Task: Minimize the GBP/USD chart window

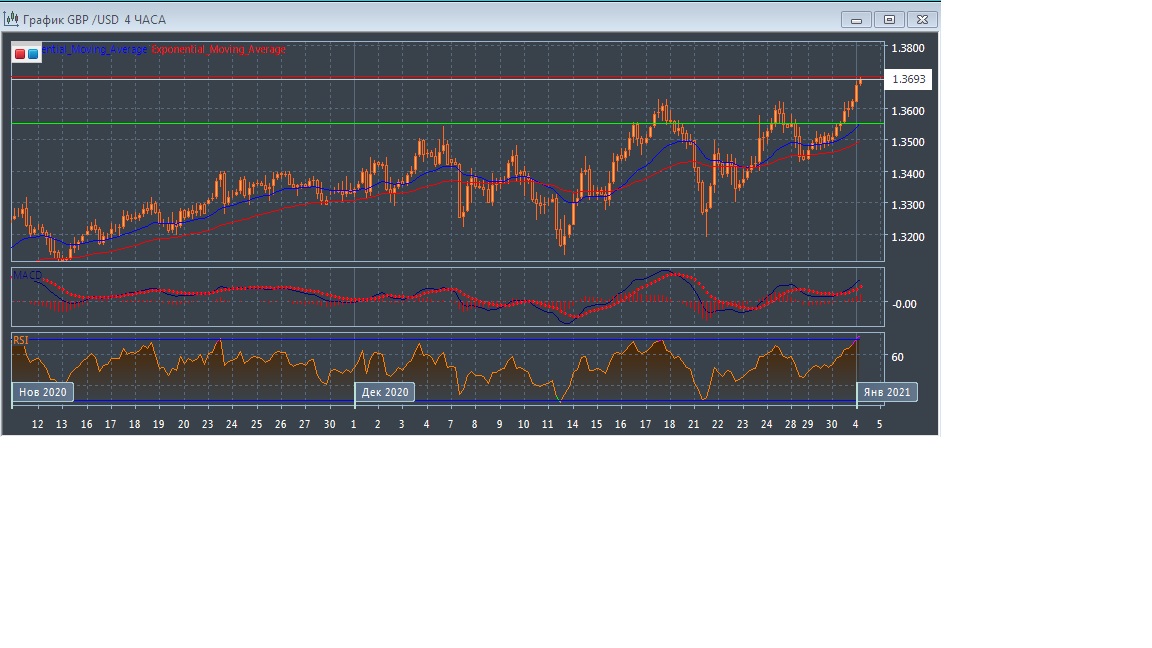Action: click(856, 19)
